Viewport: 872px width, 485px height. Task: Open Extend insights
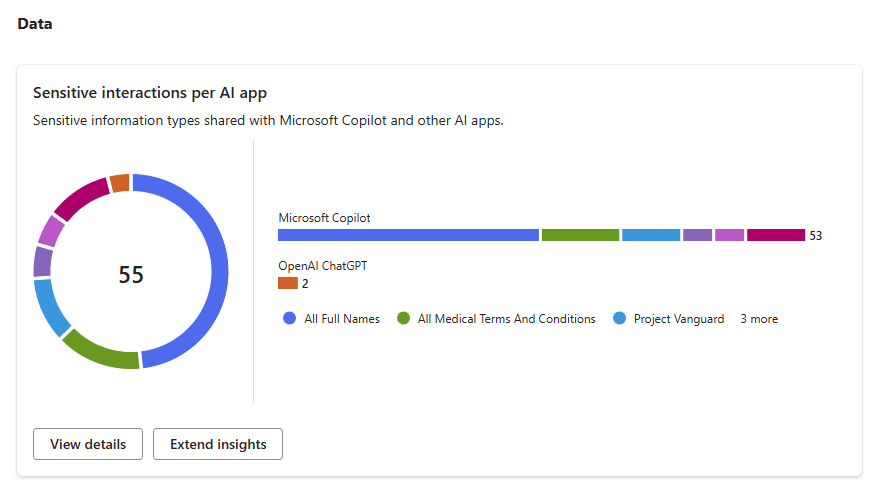click(x=218, y=444)
